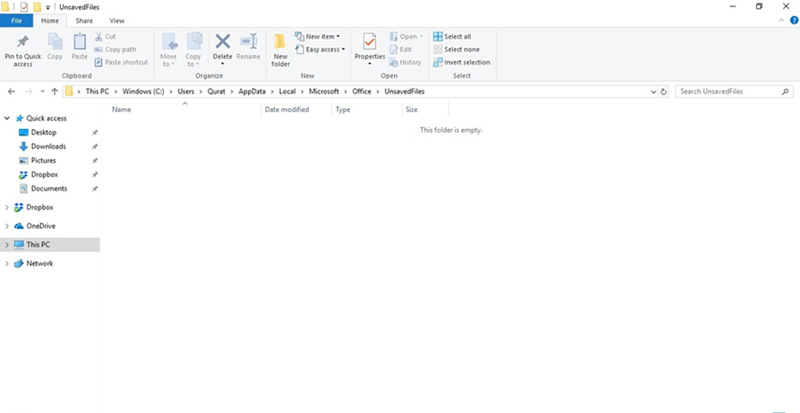Open the File menu tab

pyautogui.click(x=17, y=20)
